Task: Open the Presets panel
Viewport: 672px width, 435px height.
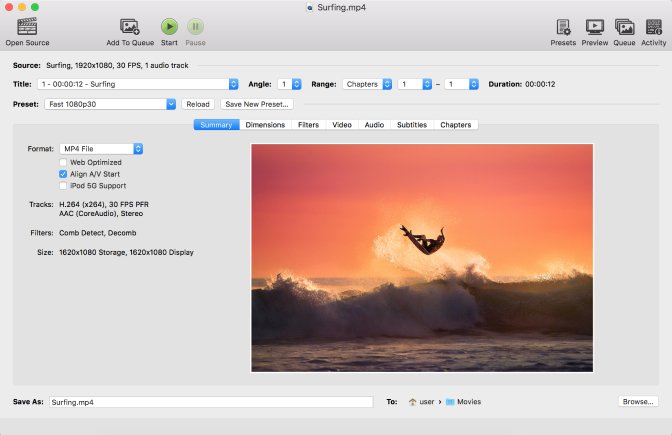Action: pos(563,32)
